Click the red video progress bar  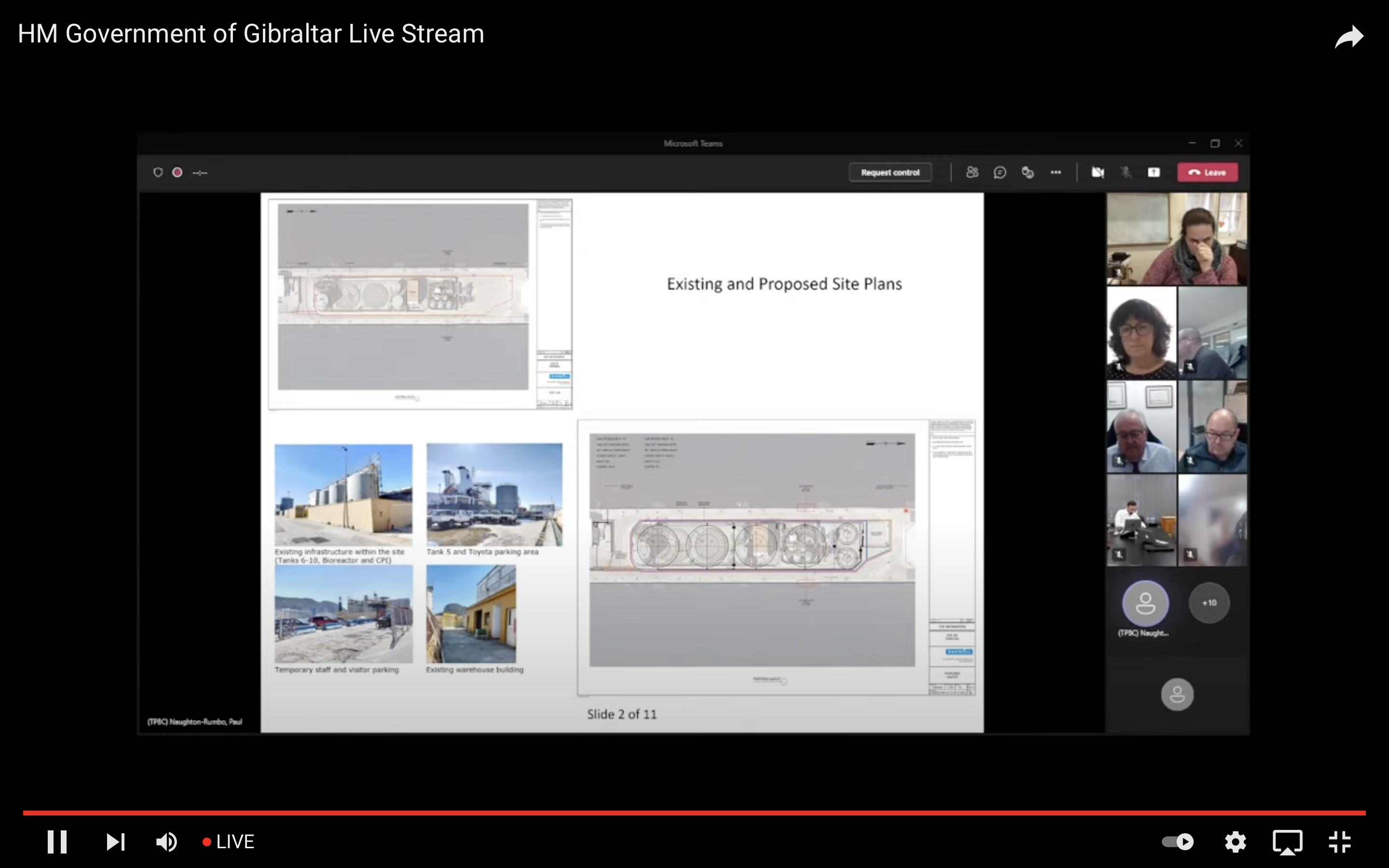[x=694, y=813]
